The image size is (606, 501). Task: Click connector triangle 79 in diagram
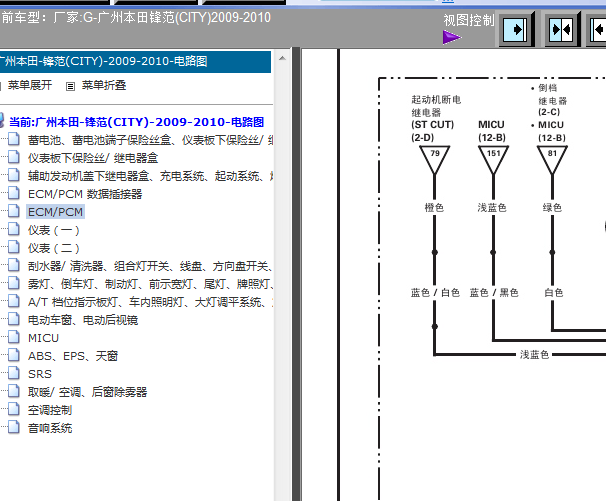tap(435, 159)
